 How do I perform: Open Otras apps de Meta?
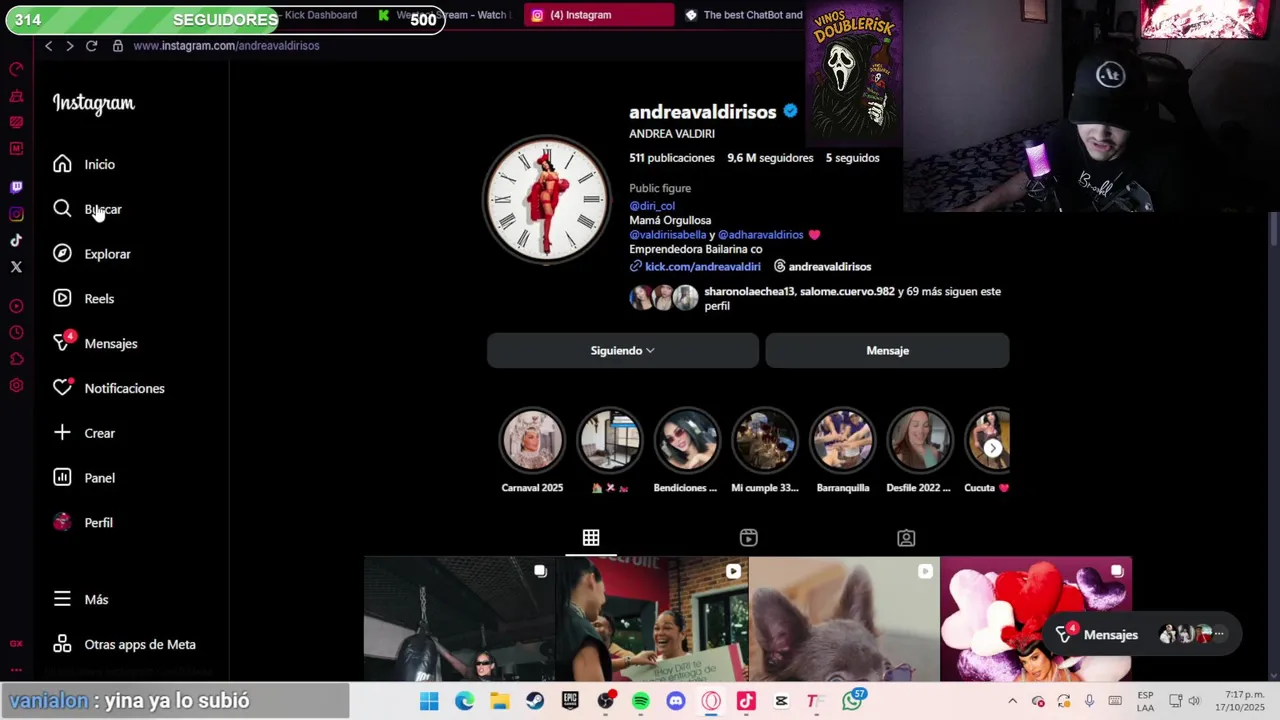125,645
